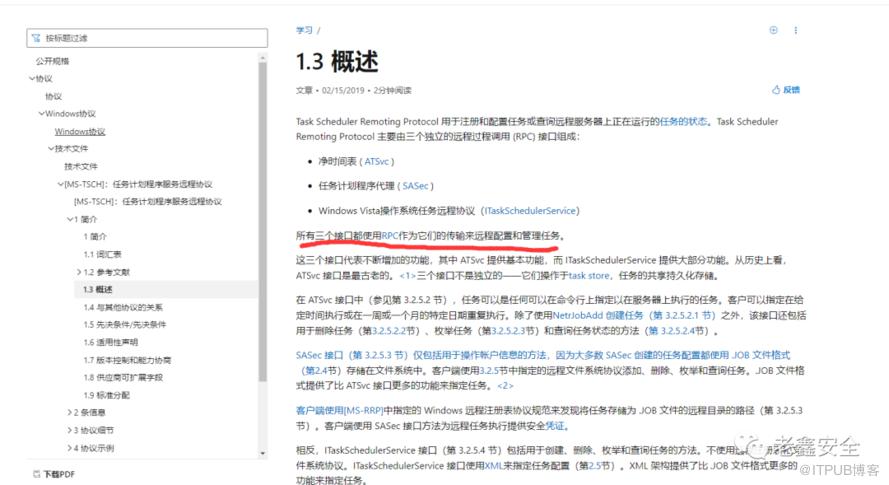Open section 1.4 与其他协议的关系
This screenshot has height=485, width=889.
tap(123, 307)
